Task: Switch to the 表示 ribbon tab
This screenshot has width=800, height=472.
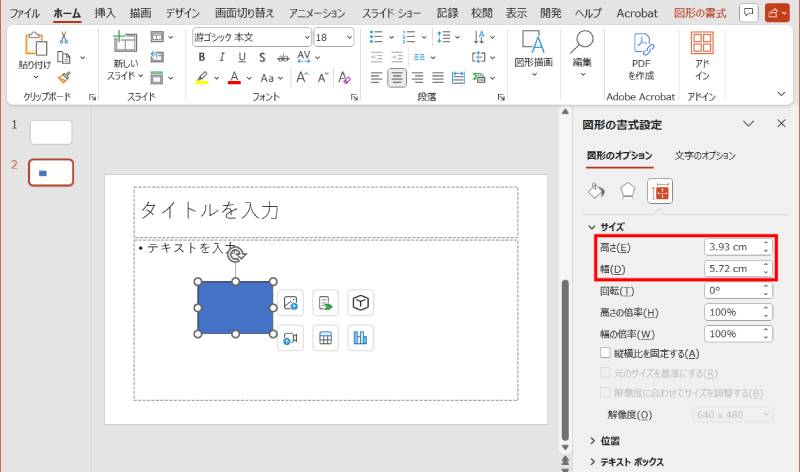Action: click(x=516, y=13)
